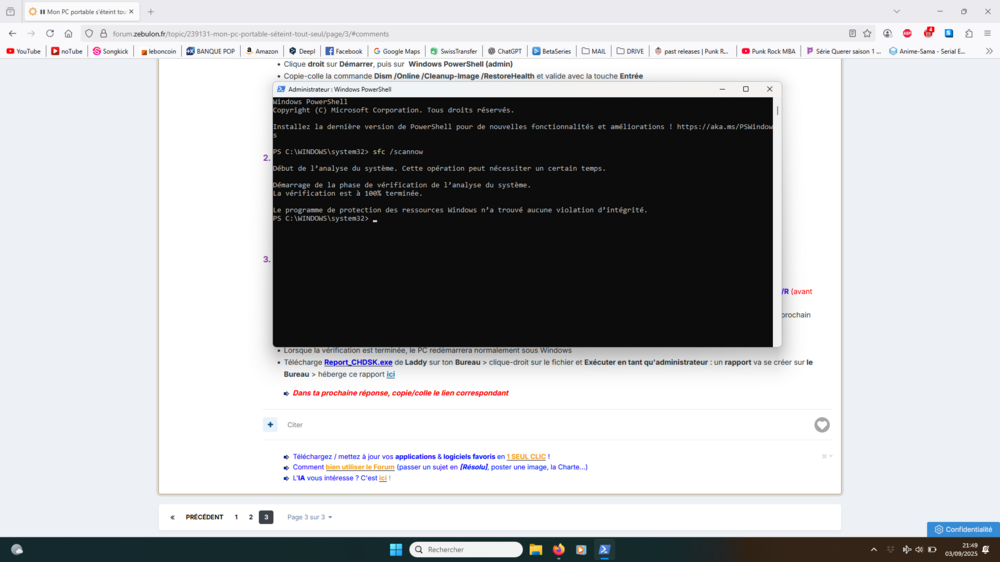The height and width of the screenshot is (562, 1000).
Task: Open the DRIVE bookmarks folder
Action: pyautogui.click(x=629, y=51)
